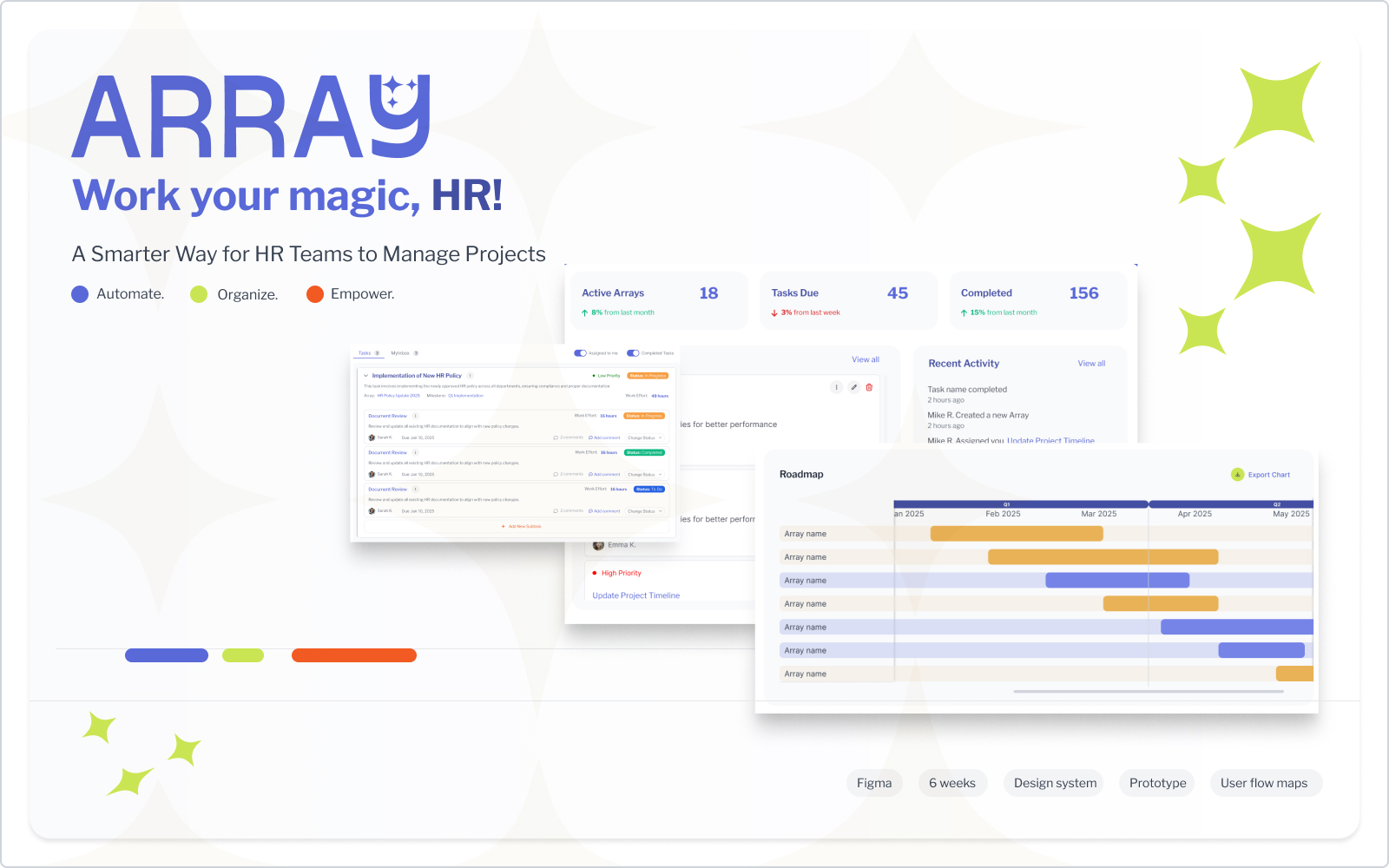The height and width of the screenshot is (868, 1389).
Task: Toggle the Assigned to me switch
Action: click(579, 353)
